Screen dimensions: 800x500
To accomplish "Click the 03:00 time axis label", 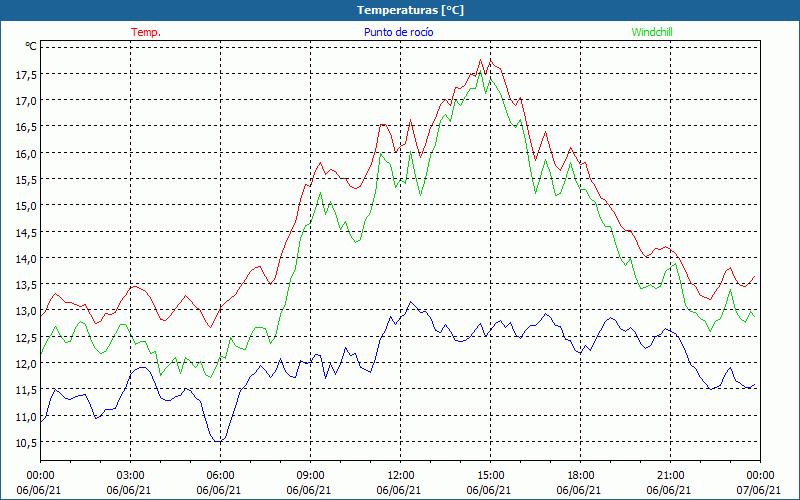I will (x=131, y=476).
